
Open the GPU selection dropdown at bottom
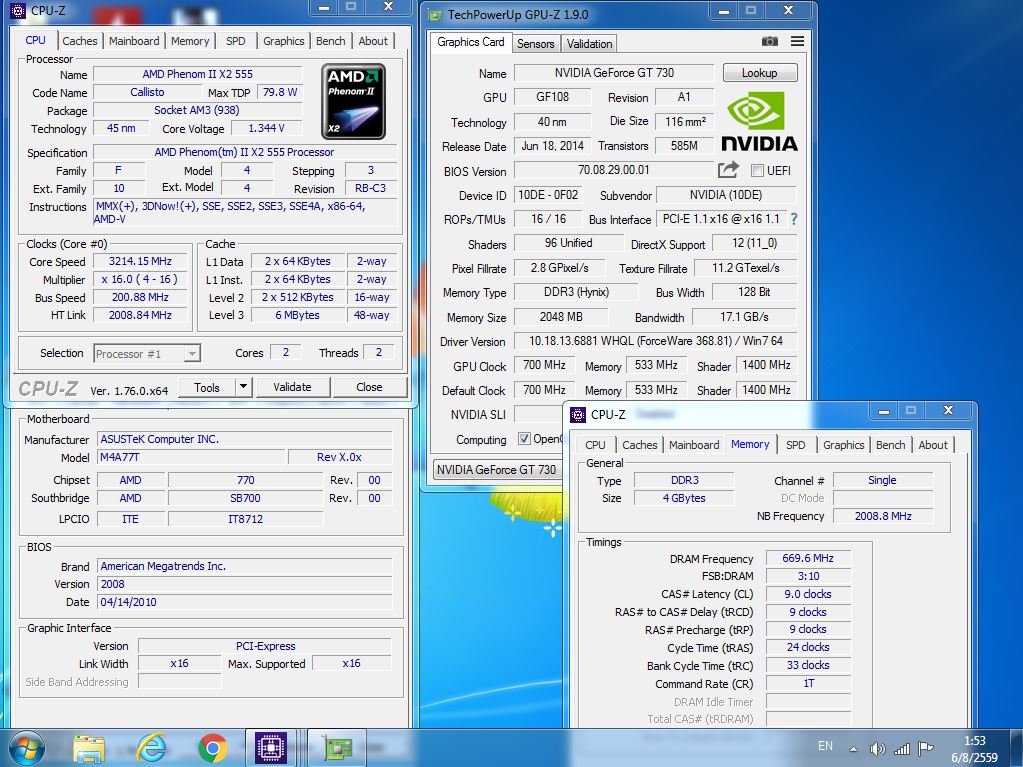(496, 470)
